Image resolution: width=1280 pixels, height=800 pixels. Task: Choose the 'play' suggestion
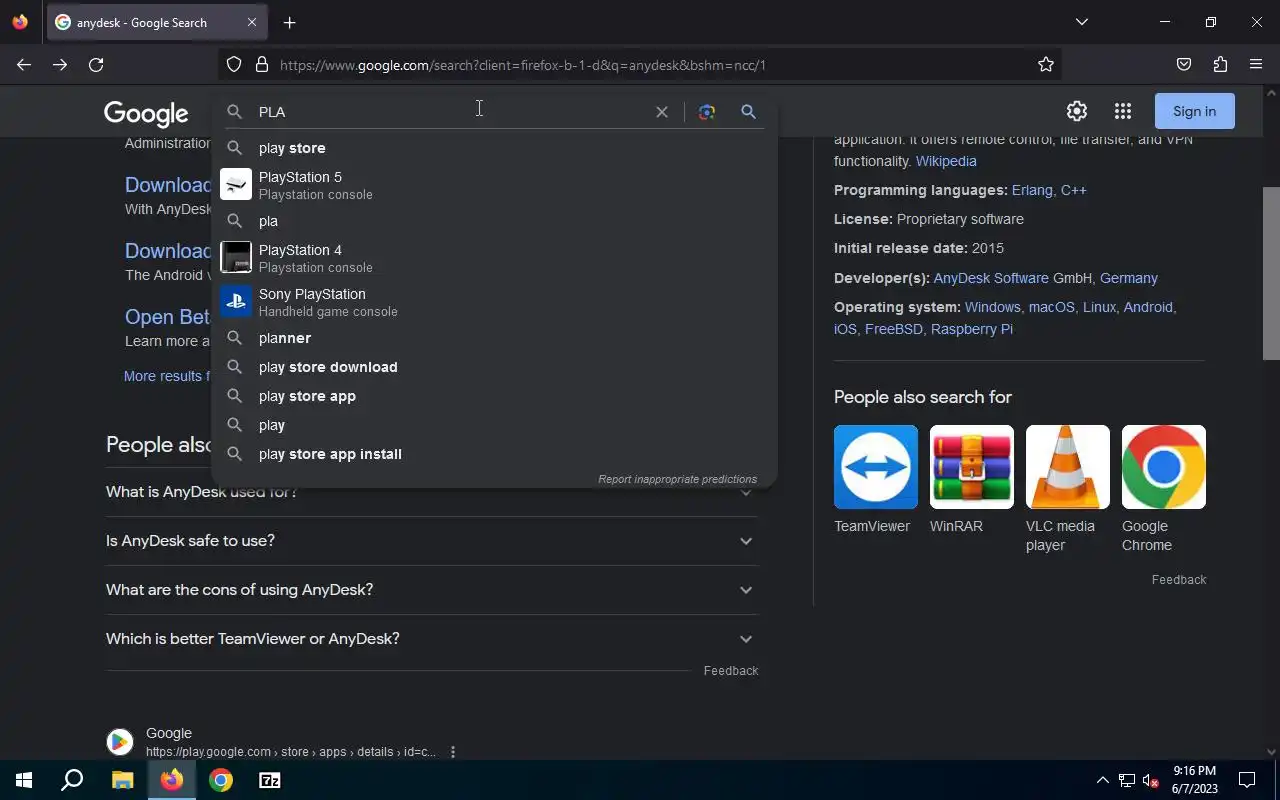pos(494,425)
